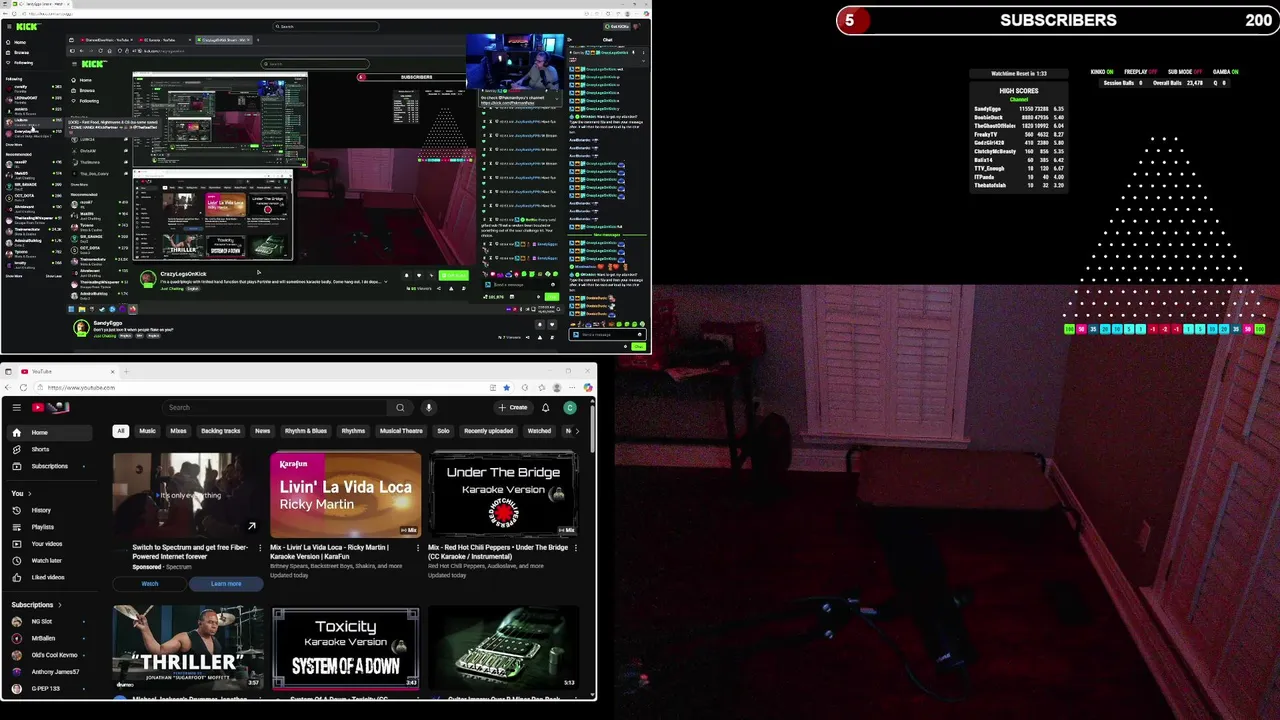Open options menu for Under The Bridge mix
Screen dimensions: 1280x720
(575, 547)
